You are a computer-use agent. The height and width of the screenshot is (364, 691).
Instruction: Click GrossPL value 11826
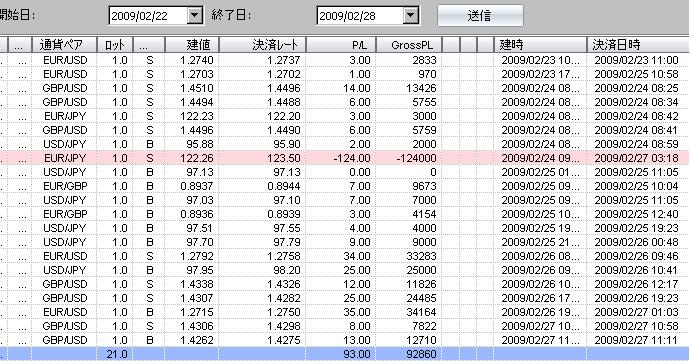tap(421, 284)
